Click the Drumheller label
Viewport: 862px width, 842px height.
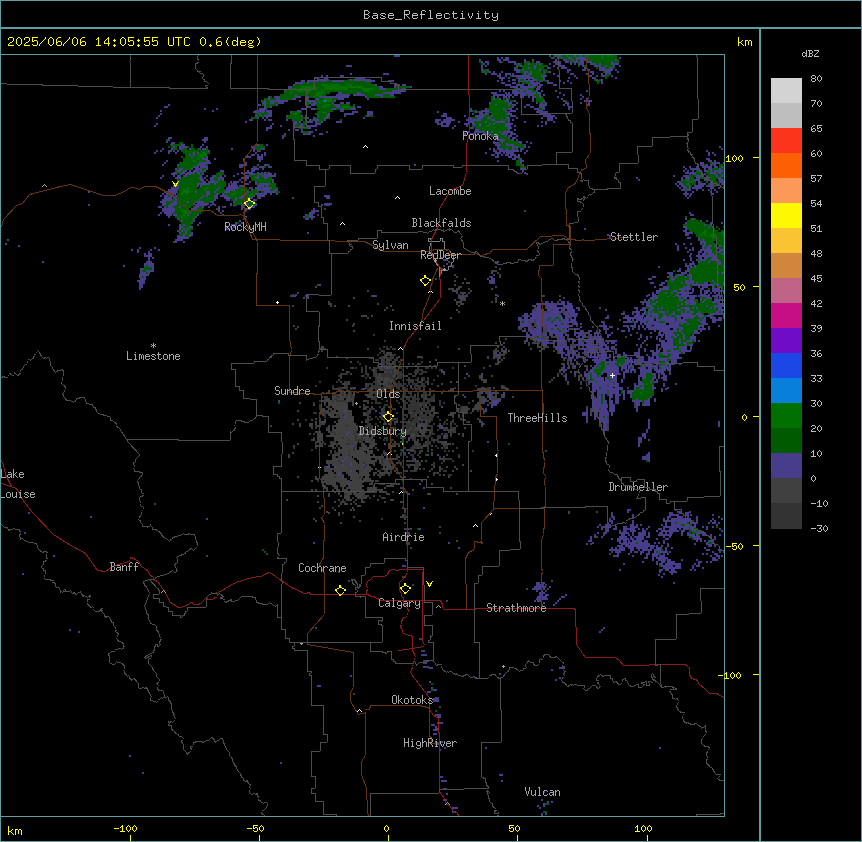tap(638, 487)
